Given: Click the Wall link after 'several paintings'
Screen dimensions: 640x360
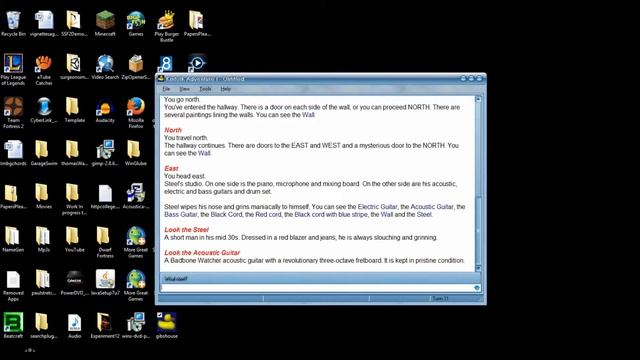Looking at the screenshot, I should pos(308,115).
